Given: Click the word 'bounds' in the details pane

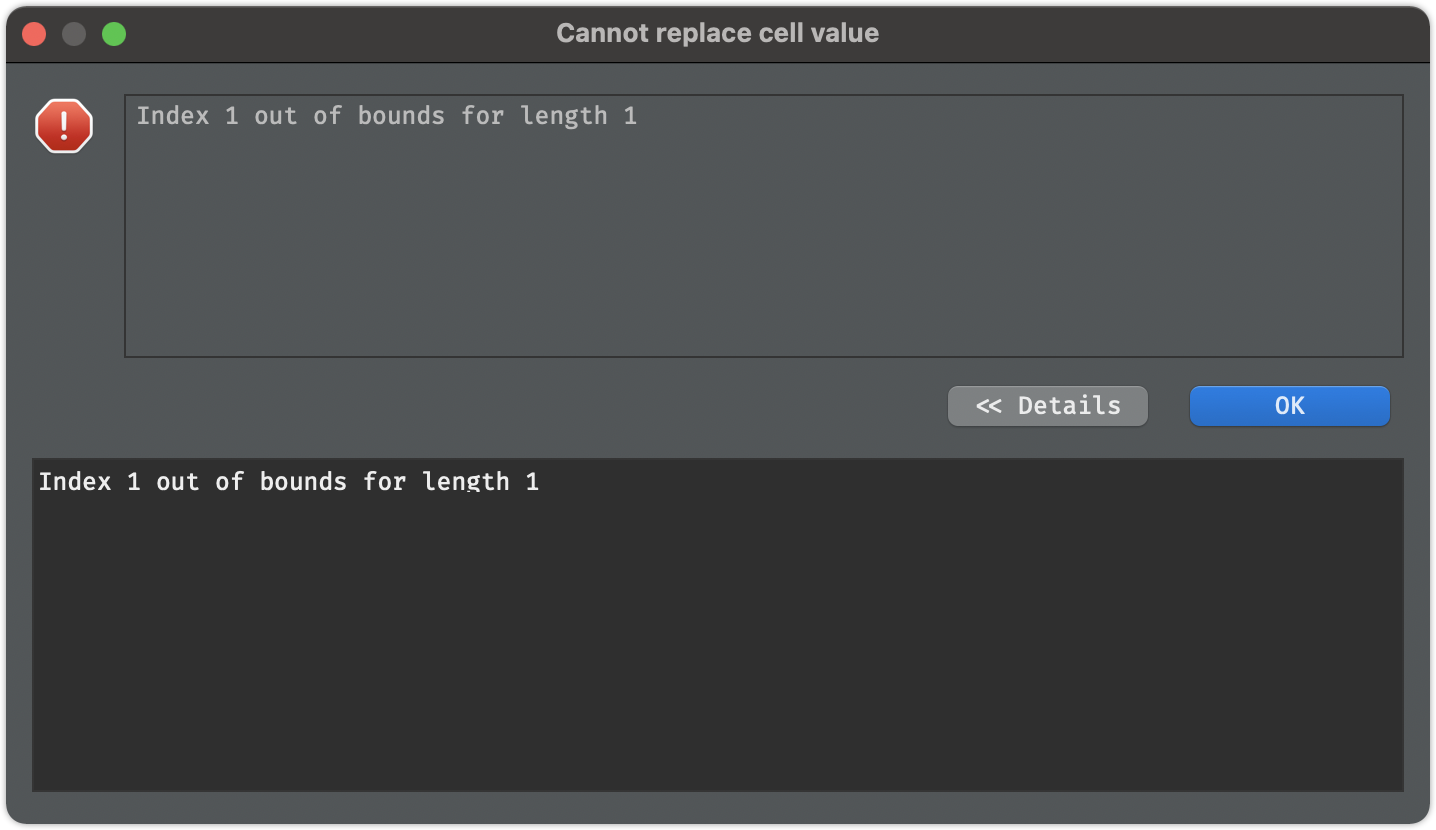Looking at the screenshot, I should click(x=305, y=481).
